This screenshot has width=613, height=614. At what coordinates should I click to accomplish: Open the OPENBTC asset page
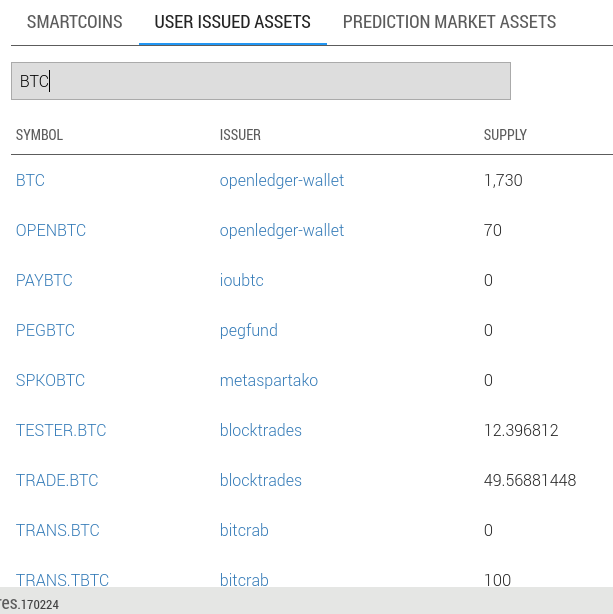(51, 231)
